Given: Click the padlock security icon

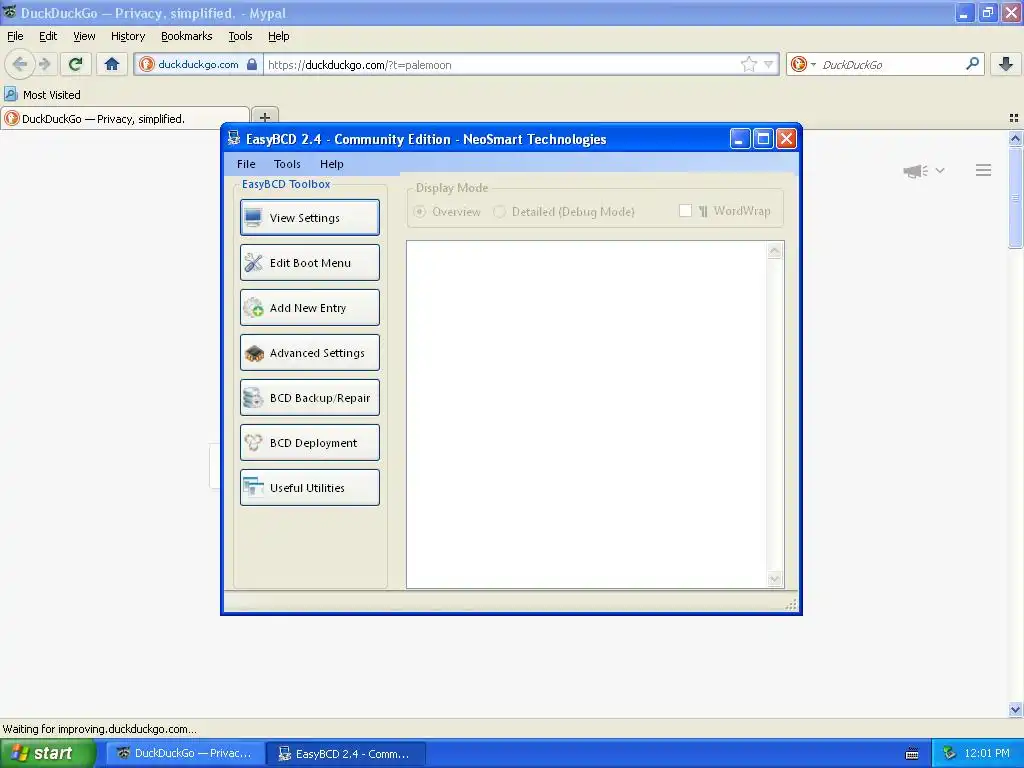Looking at the screenshot, I should pos(252,64).
